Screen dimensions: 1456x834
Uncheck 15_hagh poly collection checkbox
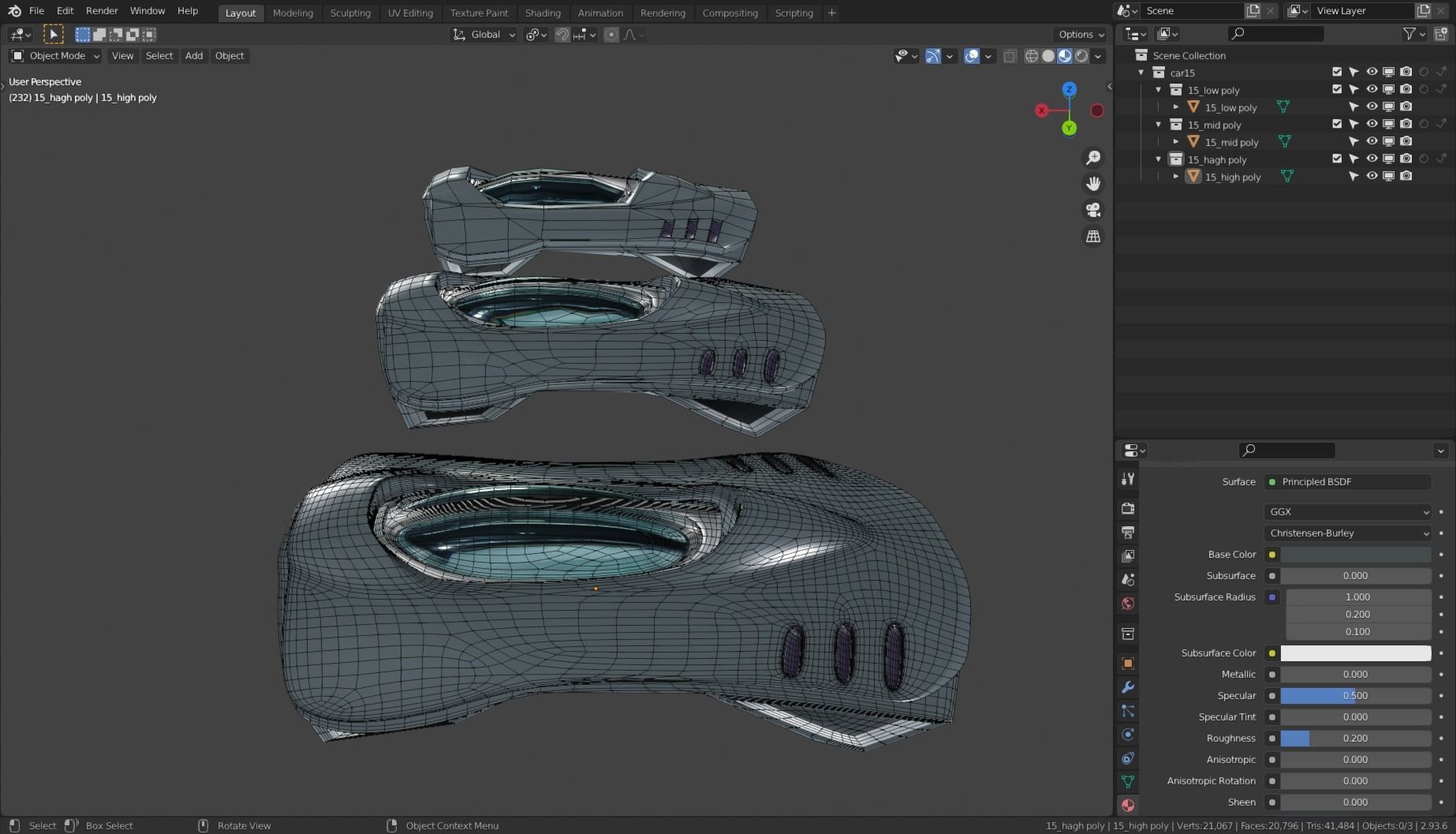tap(1337, 159)
